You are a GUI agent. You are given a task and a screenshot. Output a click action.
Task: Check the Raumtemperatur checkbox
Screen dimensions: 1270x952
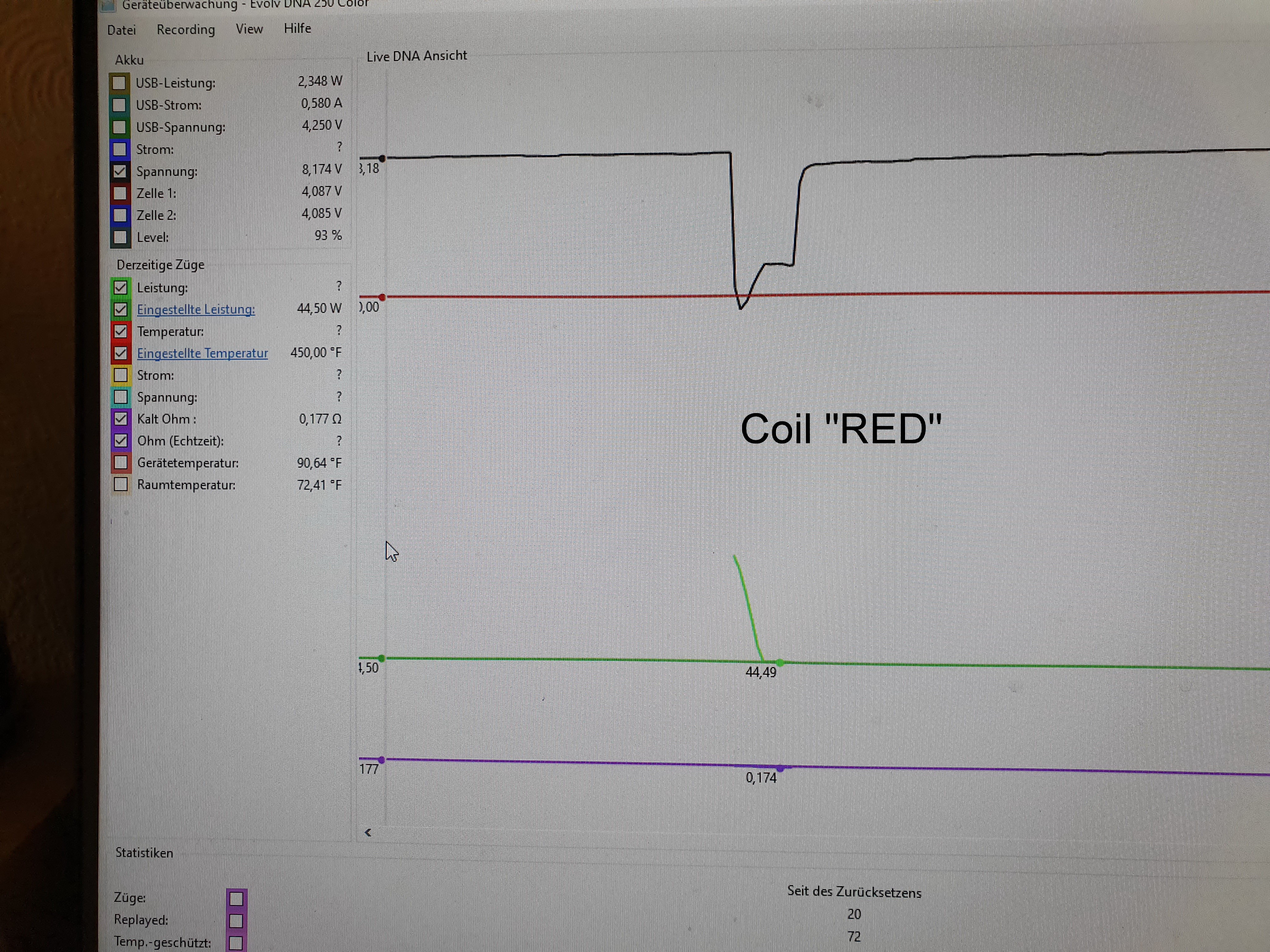click(121, 484)
